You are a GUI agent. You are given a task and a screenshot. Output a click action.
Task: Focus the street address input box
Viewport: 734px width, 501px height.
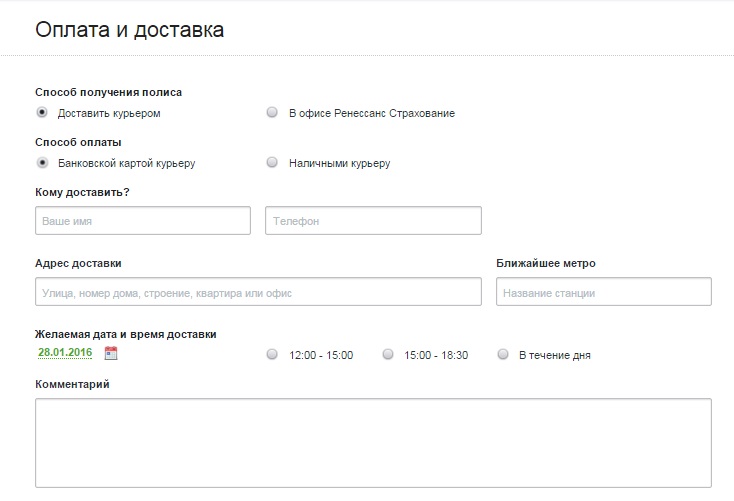258,292
